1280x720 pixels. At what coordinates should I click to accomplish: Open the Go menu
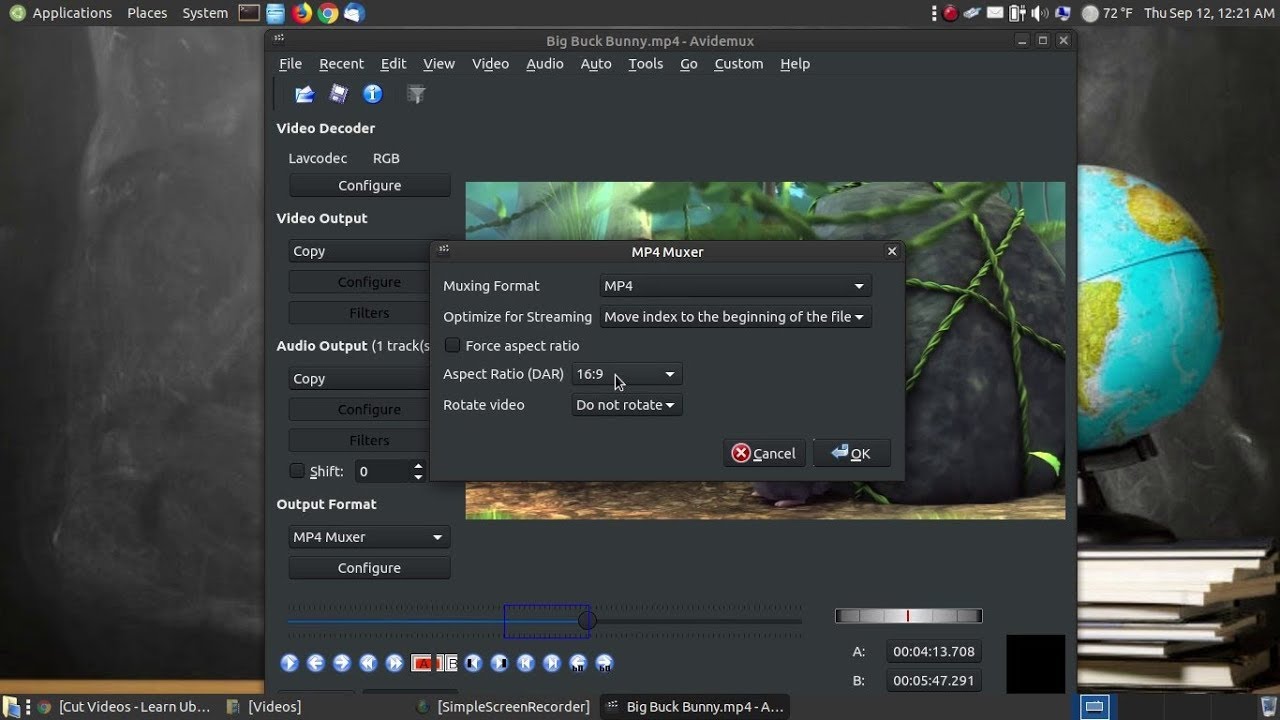[x=689, y=63]
